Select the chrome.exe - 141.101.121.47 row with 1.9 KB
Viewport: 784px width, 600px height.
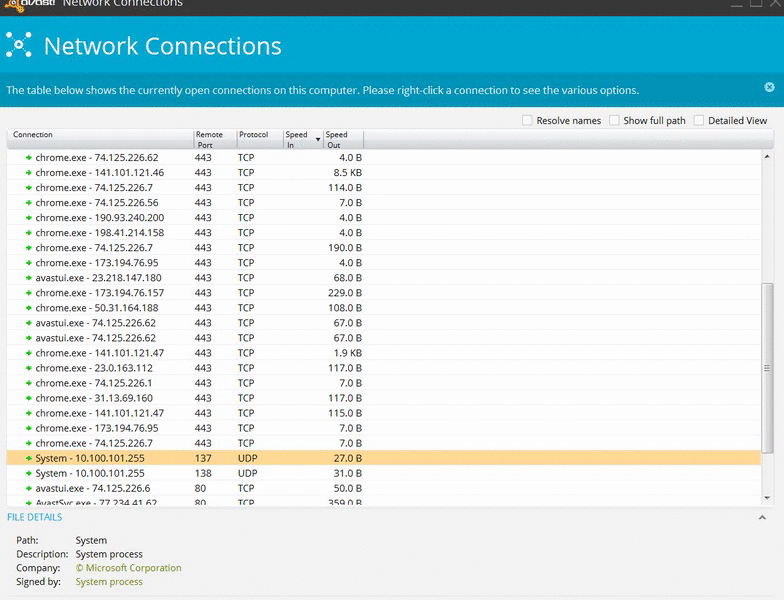pyautogui.click(x=384, y=353)
